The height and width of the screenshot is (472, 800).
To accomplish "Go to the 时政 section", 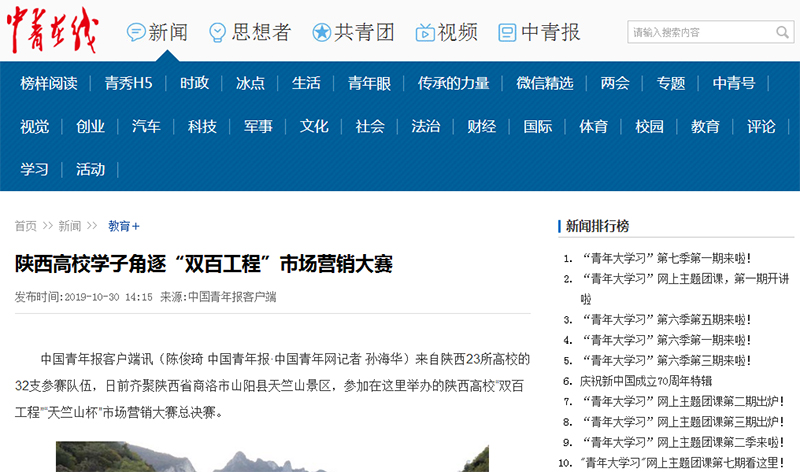I will click(x=194, y=83).
